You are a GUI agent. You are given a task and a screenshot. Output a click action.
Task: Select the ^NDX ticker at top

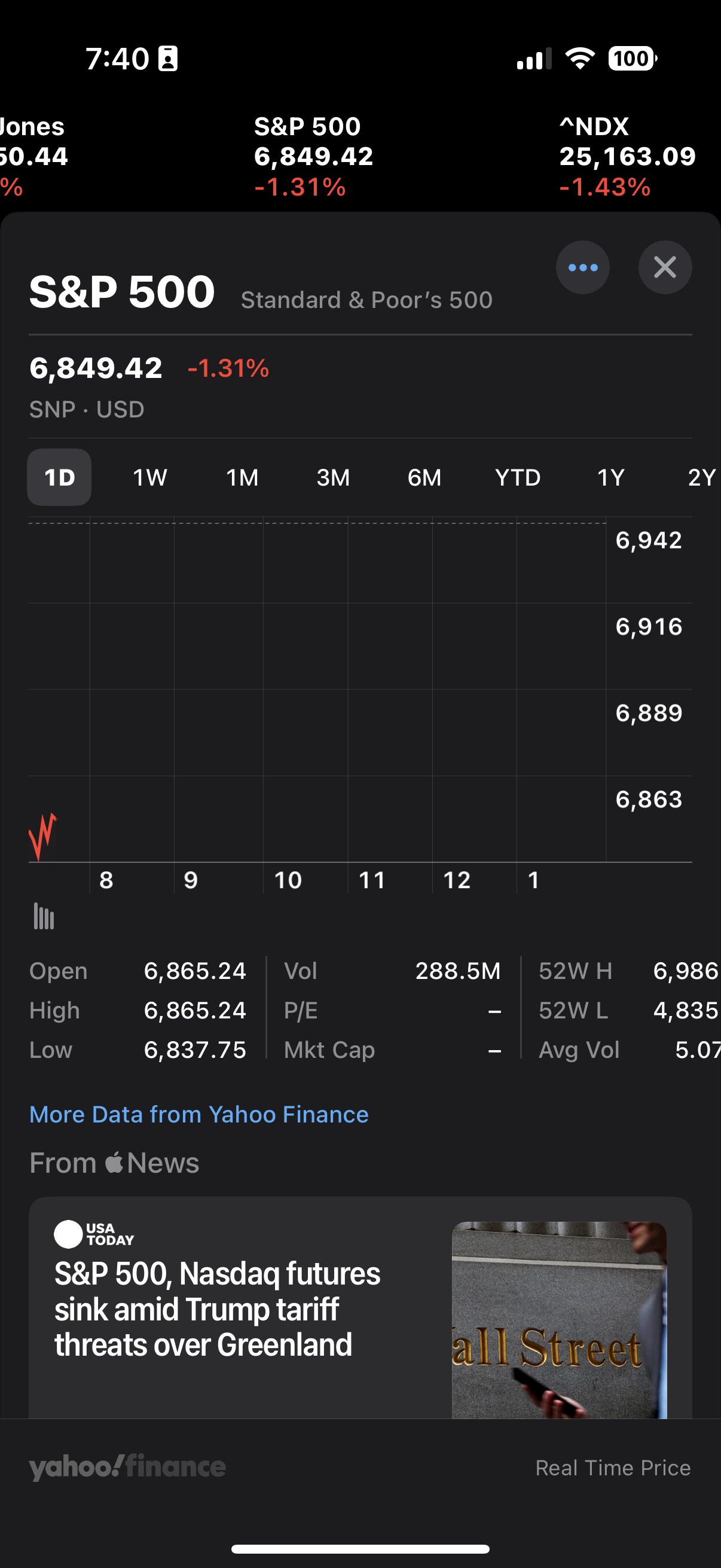click(627, 157)
